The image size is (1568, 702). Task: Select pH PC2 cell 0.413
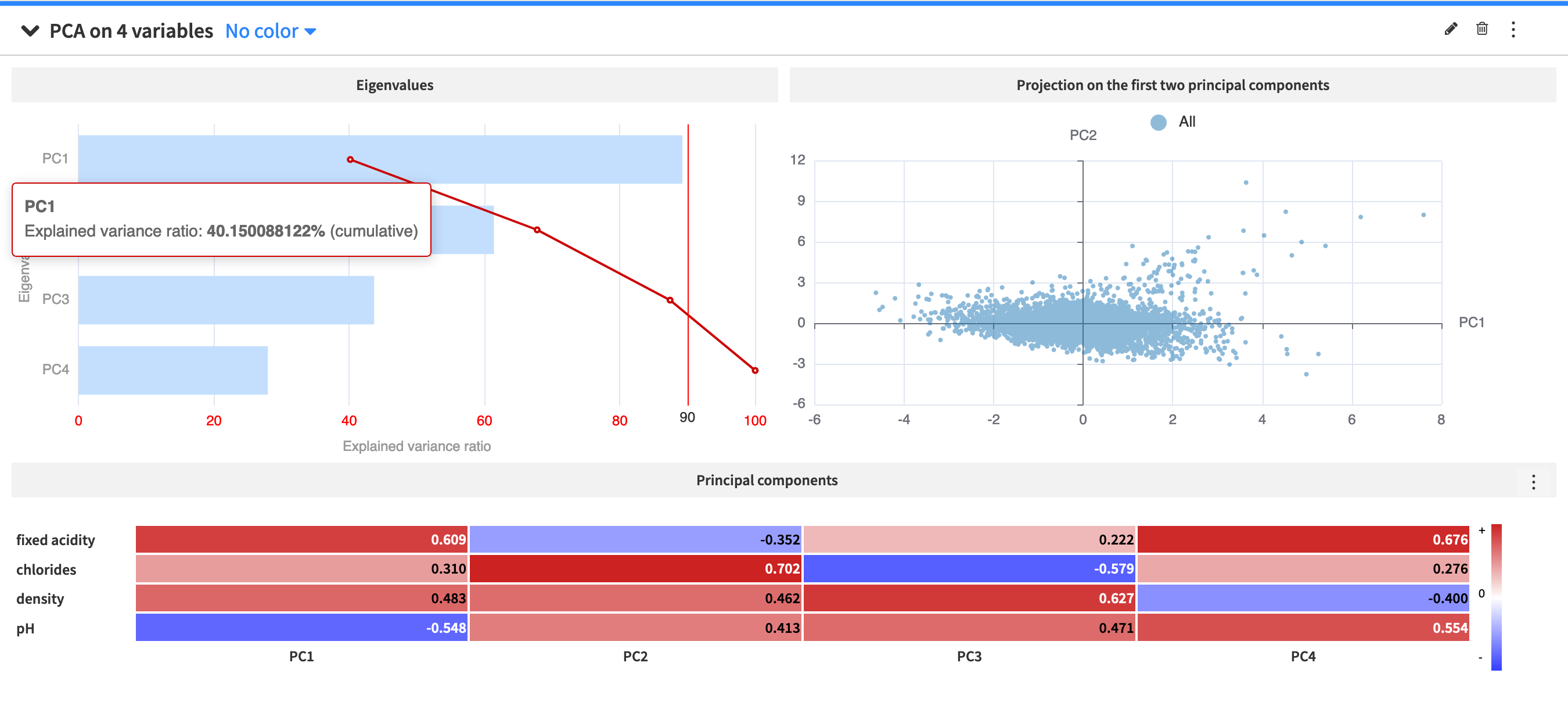click(635, 627)
